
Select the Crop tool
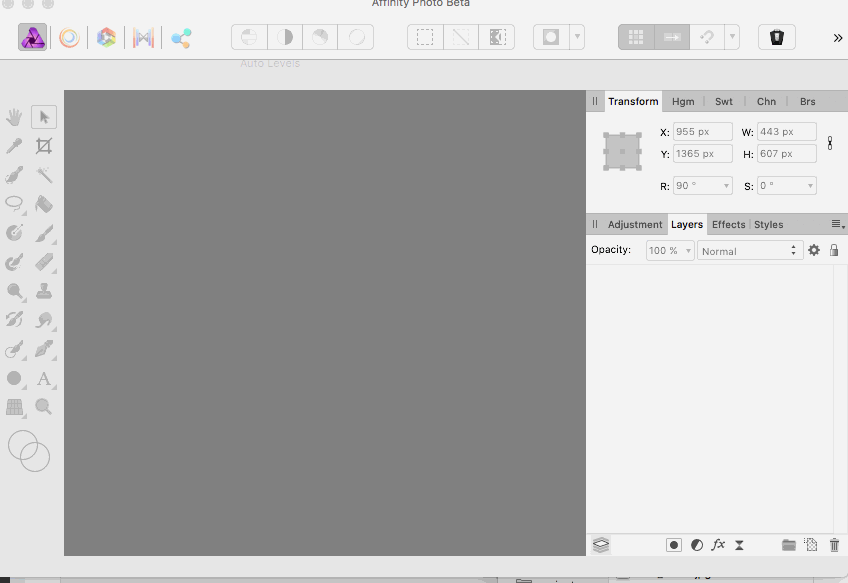44,146
